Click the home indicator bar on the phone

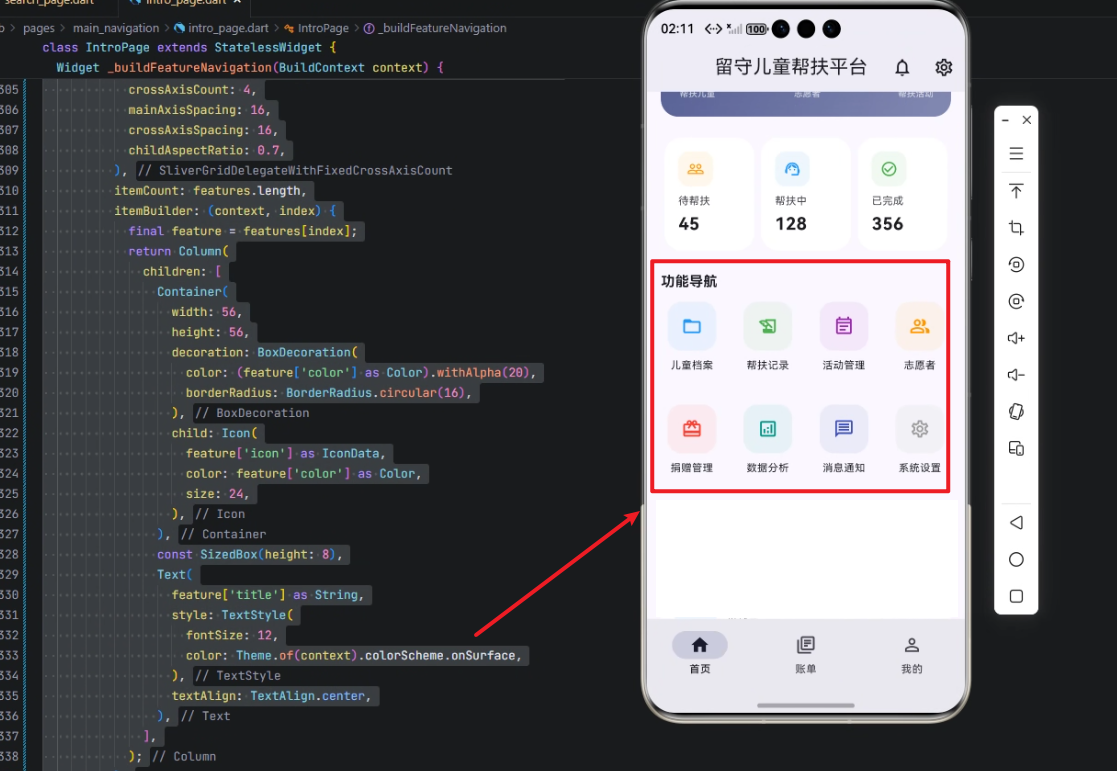point(806,705)
